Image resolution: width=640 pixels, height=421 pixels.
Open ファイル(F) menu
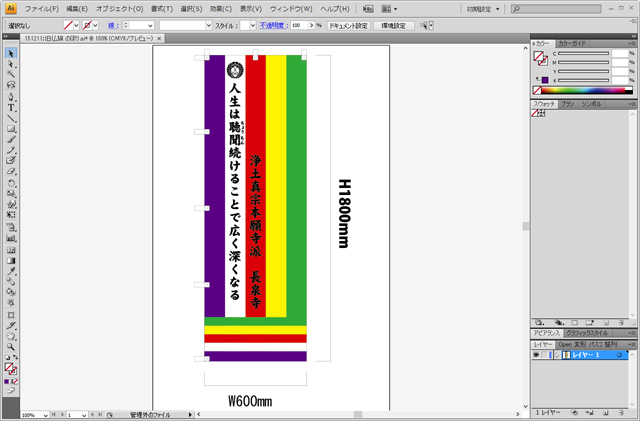42,9
